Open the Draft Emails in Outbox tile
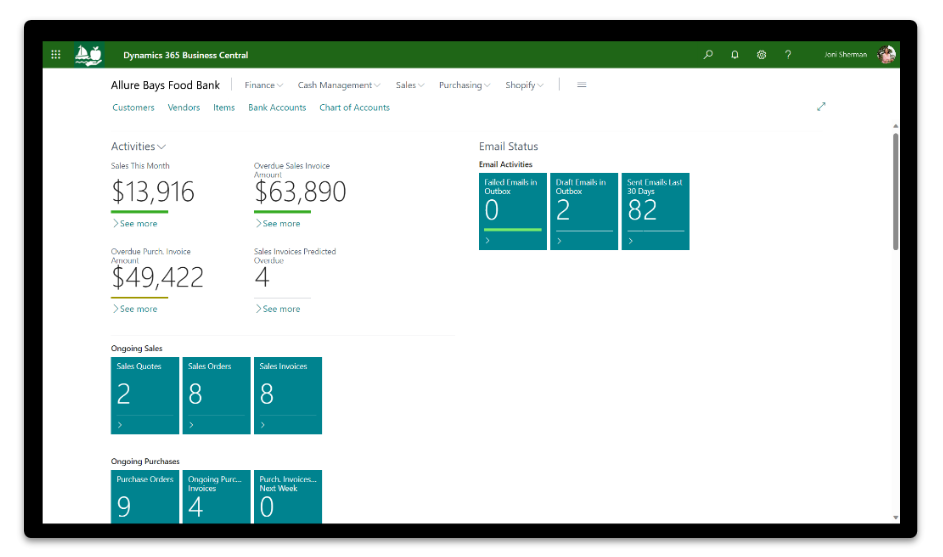The image size is (943, 557). click(x=584, y=211)
